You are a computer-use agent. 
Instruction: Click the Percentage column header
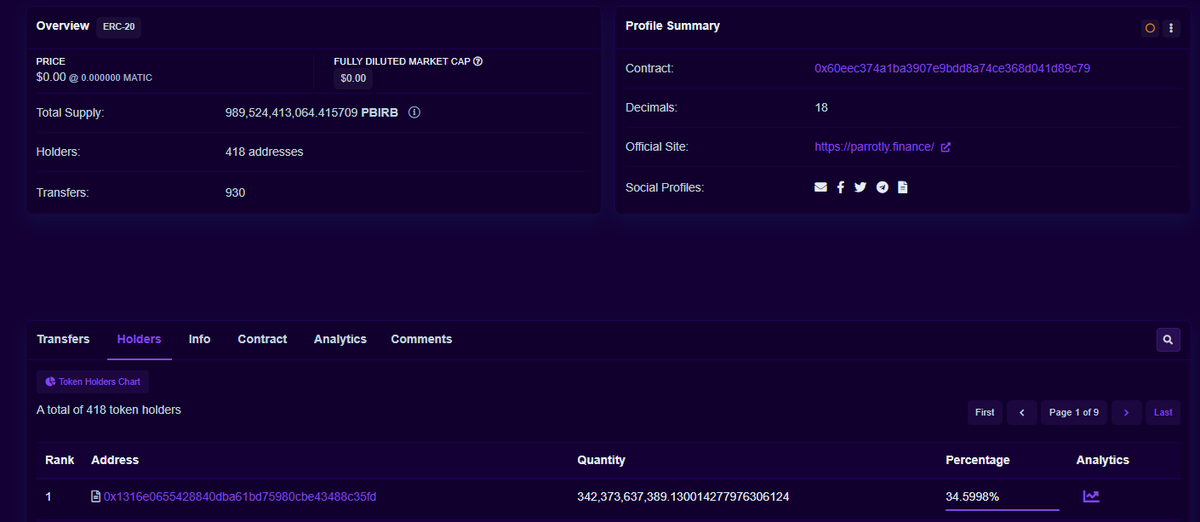[978, 460]
